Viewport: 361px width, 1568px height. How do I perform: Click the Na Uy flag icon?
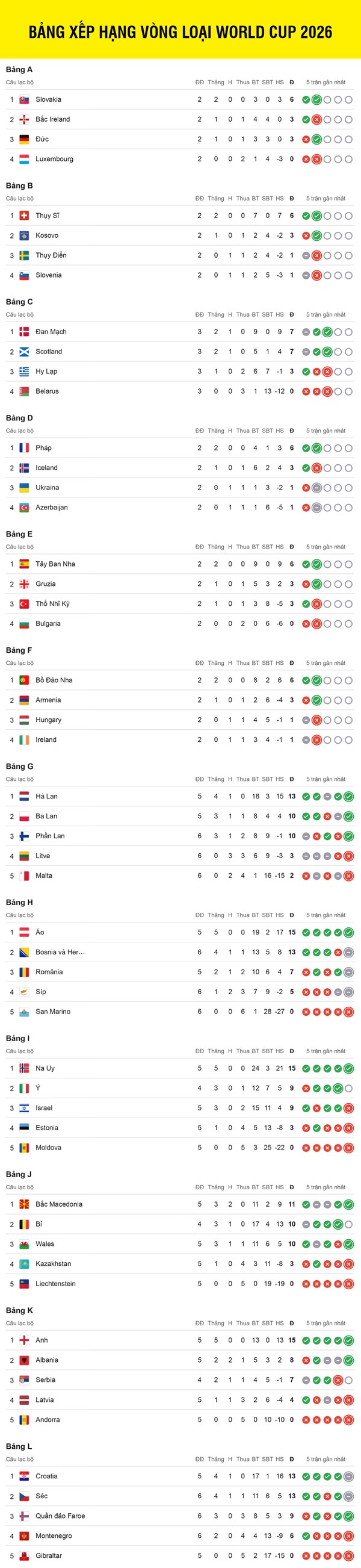(24, 1069)
